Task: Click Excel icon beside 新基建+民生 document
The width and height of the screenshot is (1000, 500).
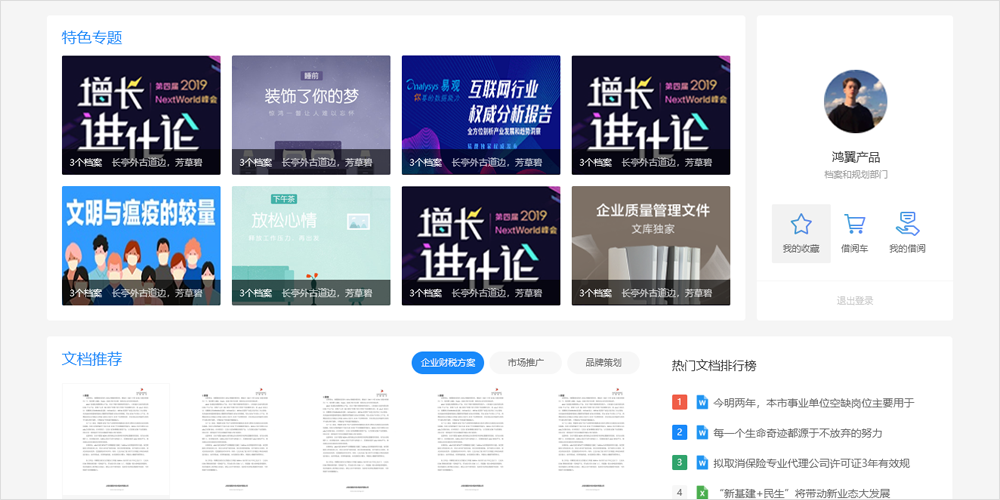Action: click(x=702, y=492)
